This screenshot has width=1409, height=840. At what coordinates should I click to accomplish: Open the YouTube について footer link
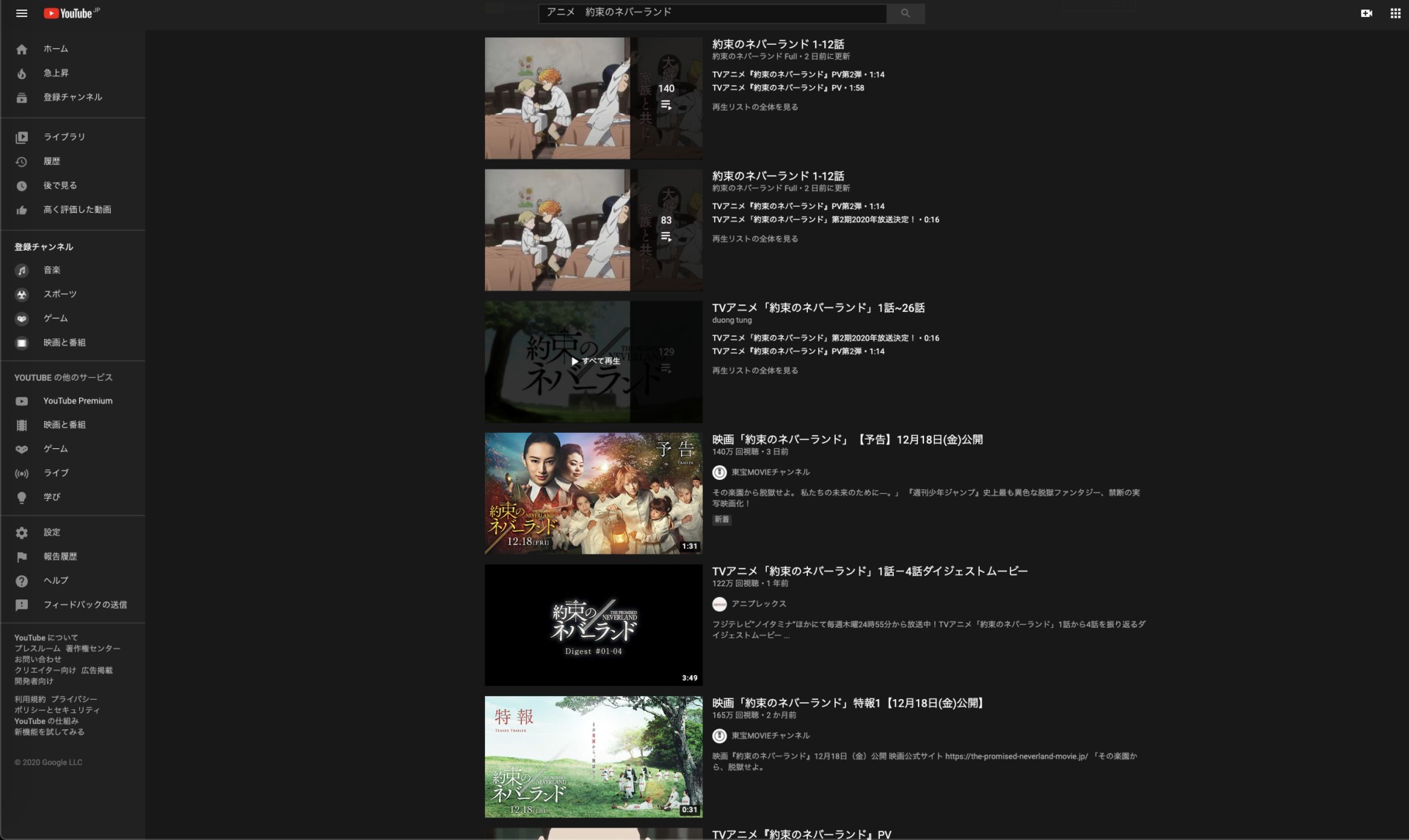45,638
